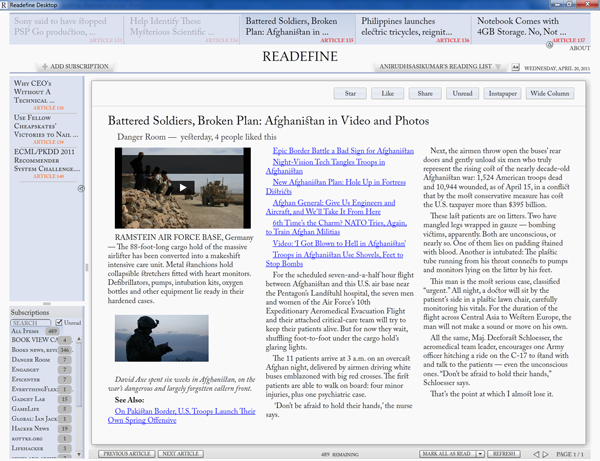Click the panel splitter handle above Subscriptions
This screenshot has height=461, width=600.
[x=47, y=303]
